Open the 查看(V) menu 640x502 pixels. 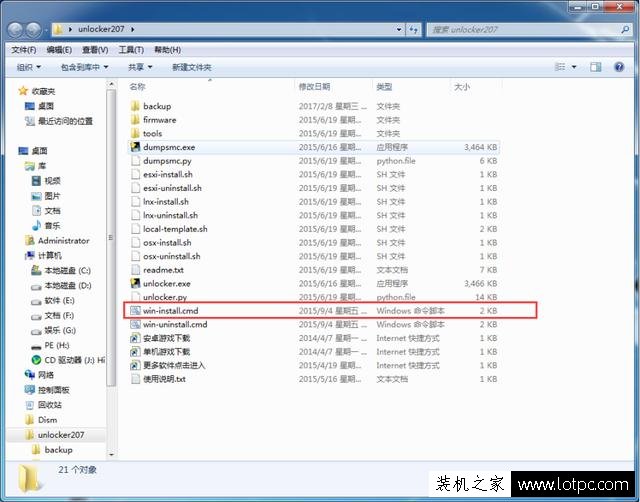95,50
